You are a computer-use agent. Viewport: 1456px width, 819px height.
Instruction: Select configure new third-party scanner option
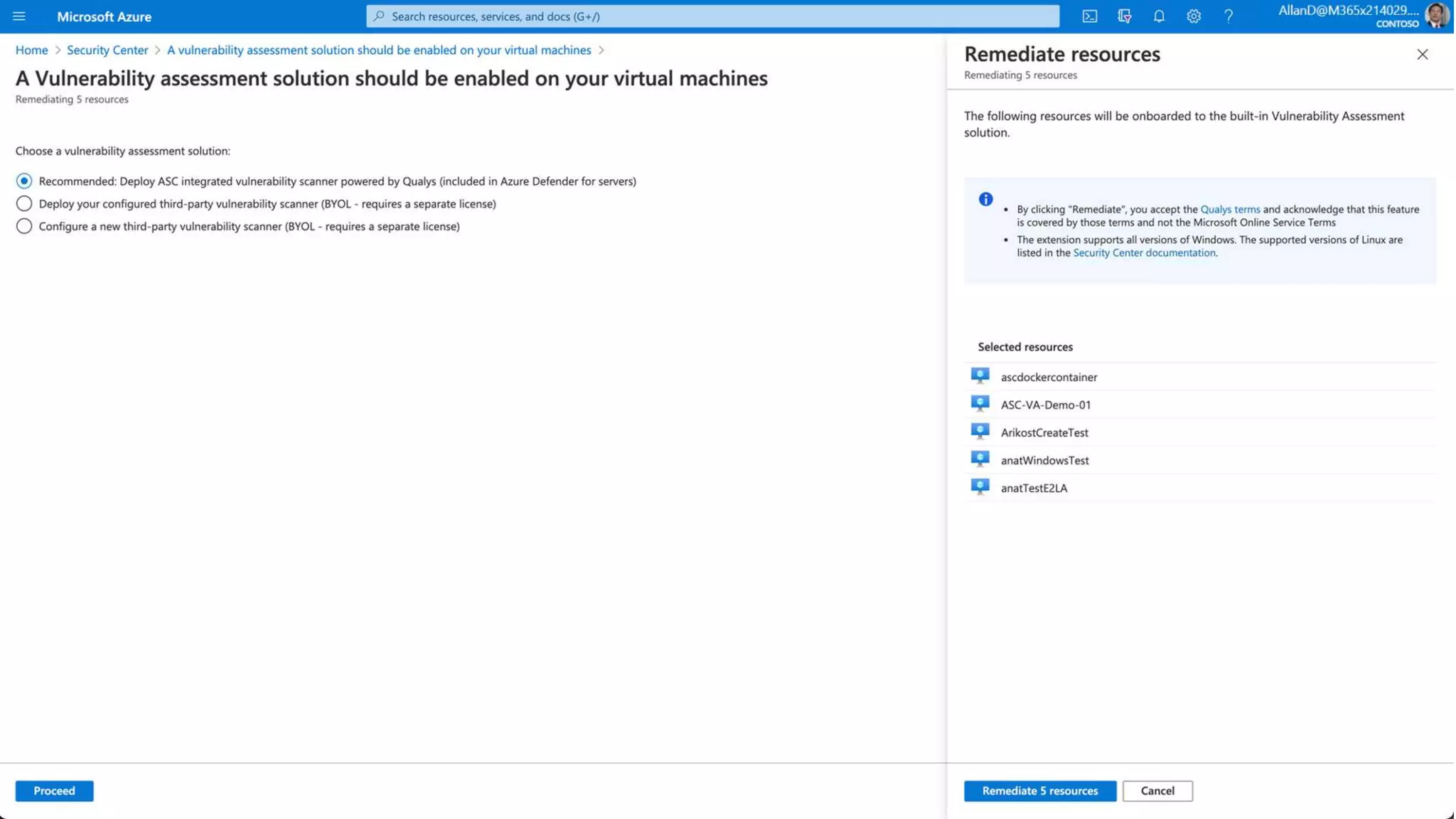tap(24, 227)
